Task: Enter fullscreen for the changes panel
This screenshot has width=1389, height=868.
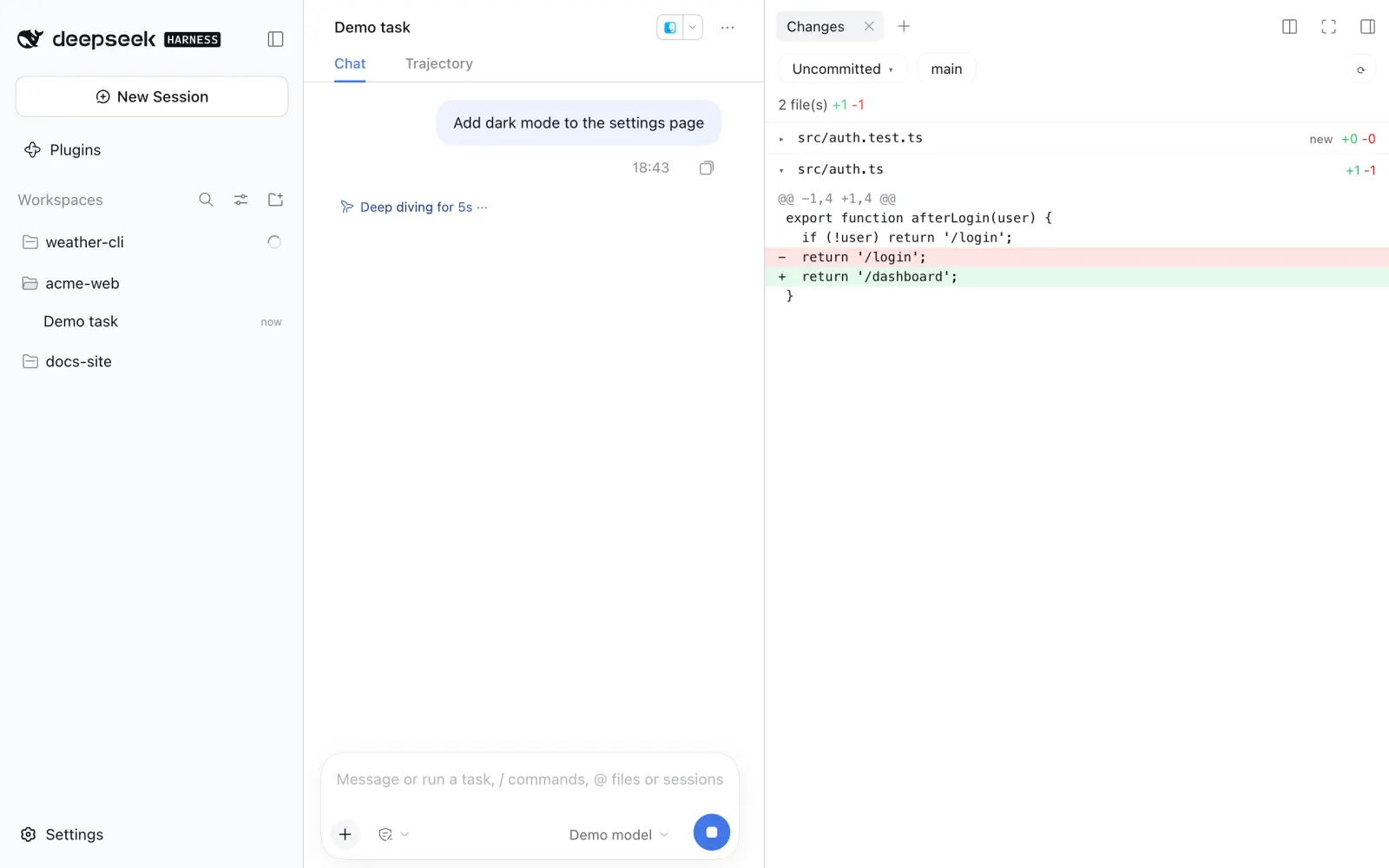Action: point(1328,27)
